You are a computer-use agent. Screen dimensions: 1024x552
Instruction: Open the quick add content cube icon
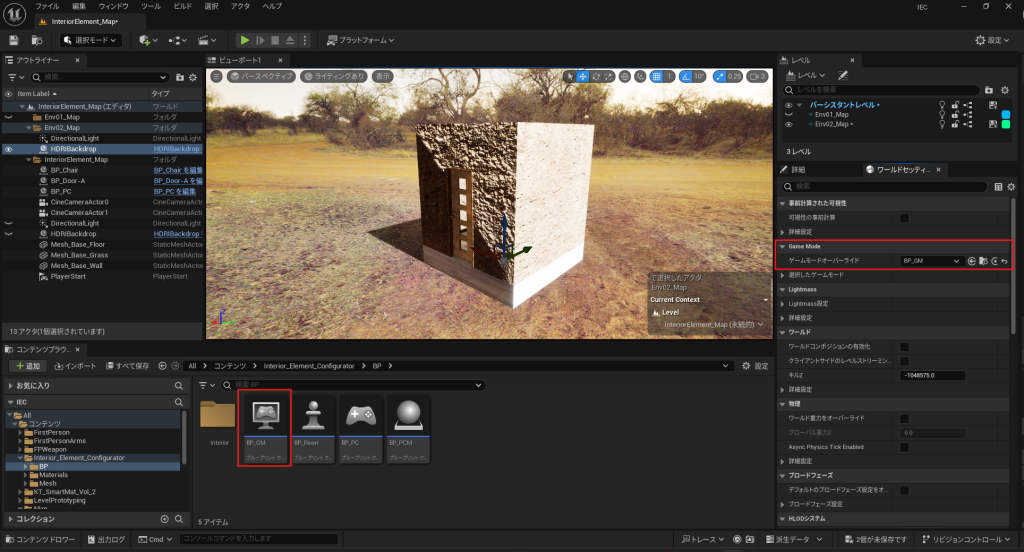pyautogui.click(x=146, y=40)
